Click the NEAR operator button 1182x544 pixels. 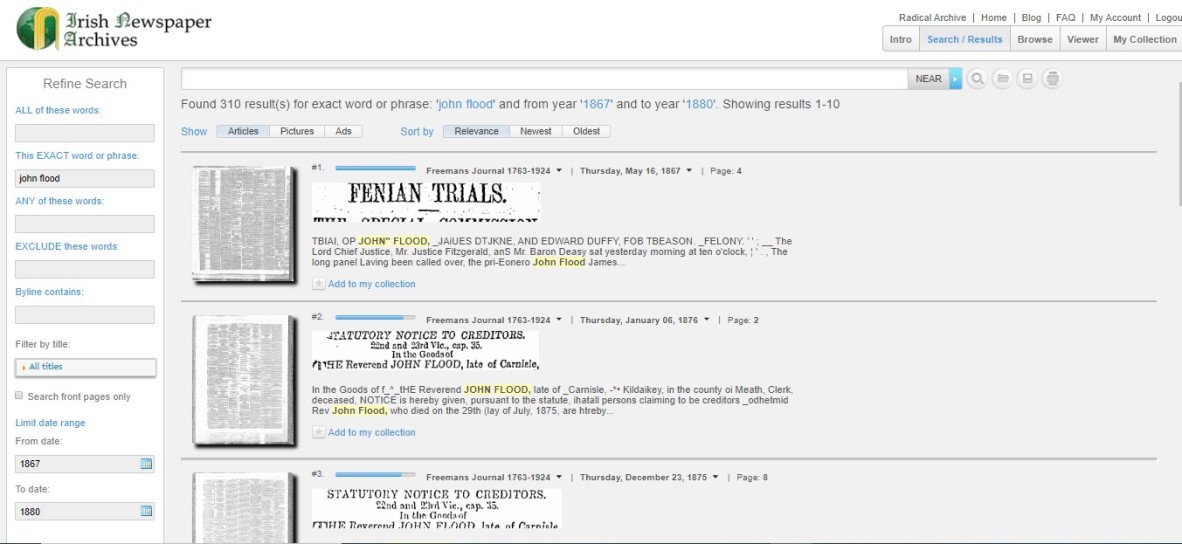point(928,78)
